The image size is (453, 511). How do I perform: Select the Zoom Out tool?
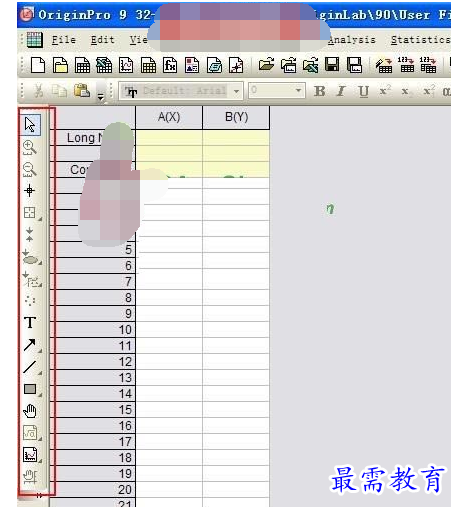coord(29,169)
